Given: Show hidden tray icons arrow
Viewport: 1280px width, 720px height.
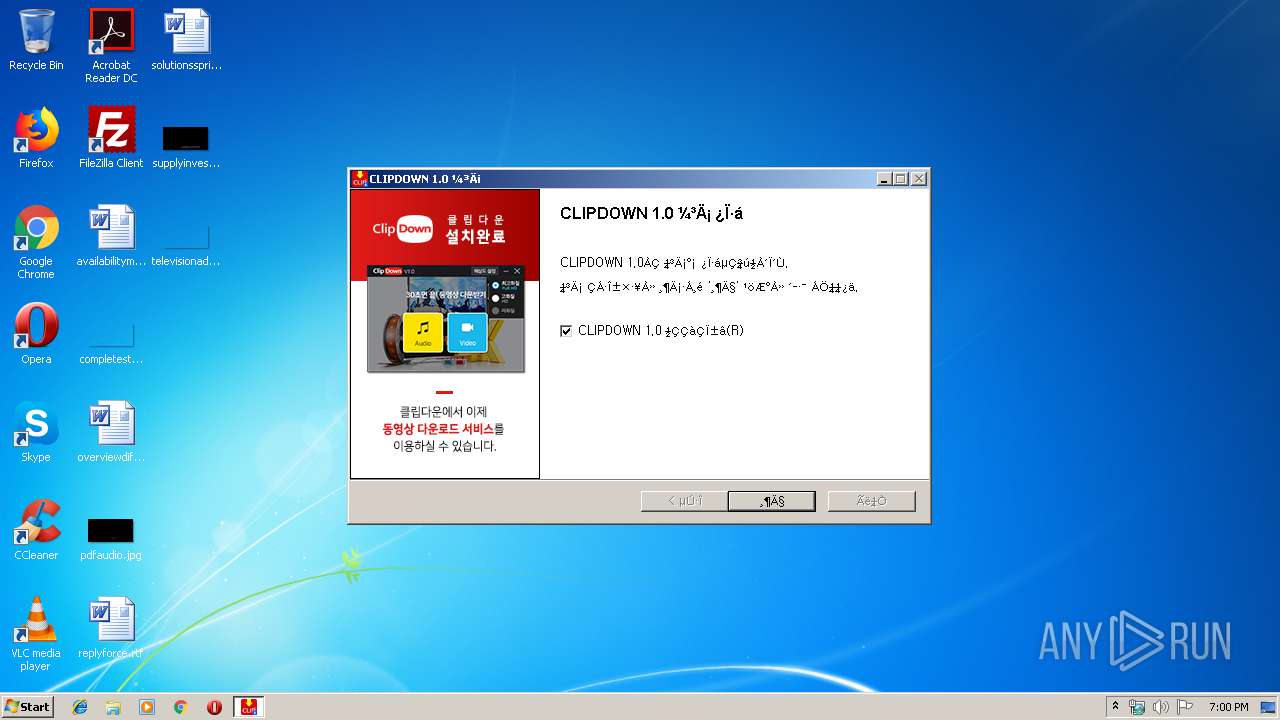Looking at the screenshot, I should tap(1115, 707).
